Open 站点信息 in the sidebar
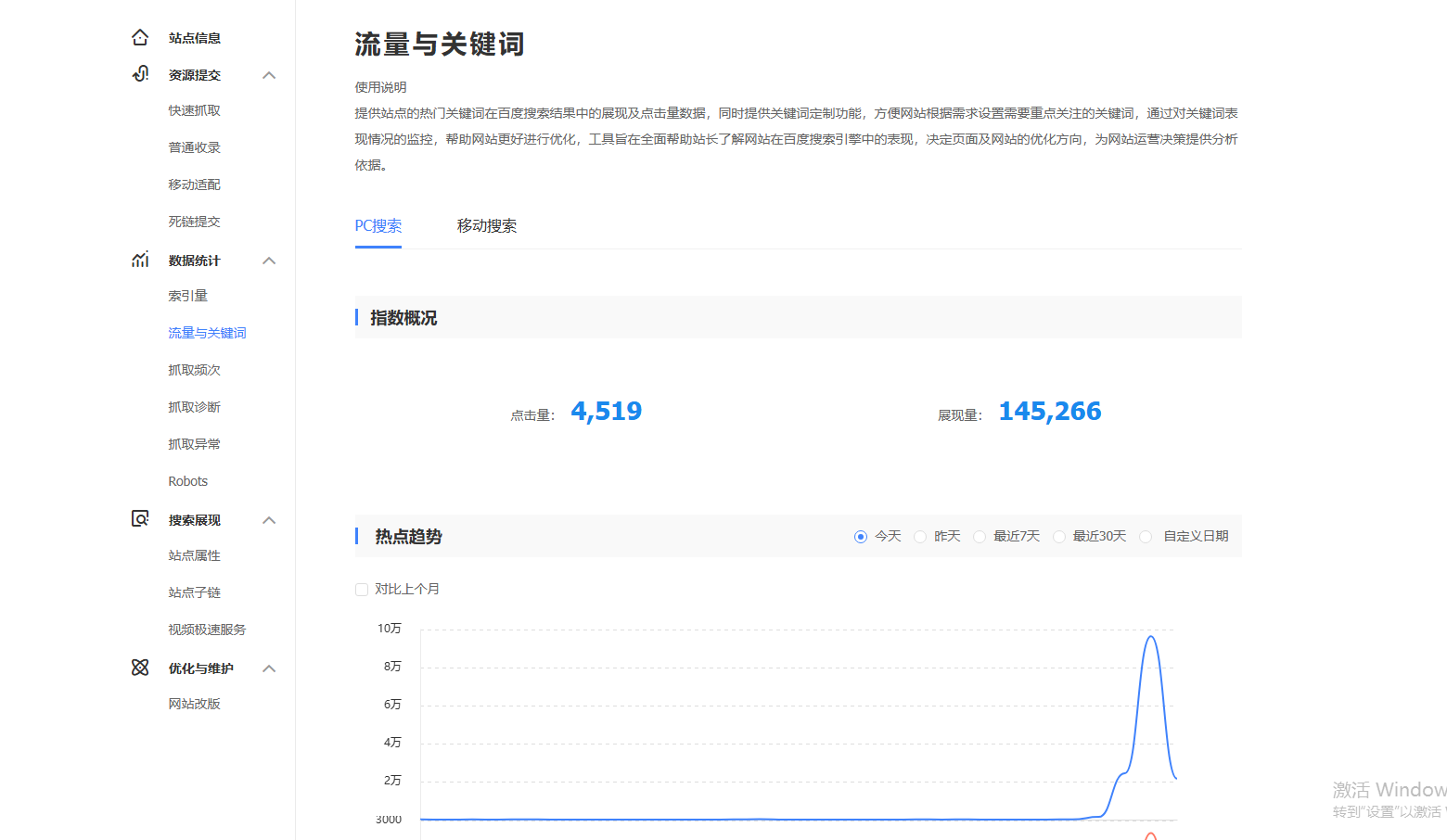 coord(195,38)
